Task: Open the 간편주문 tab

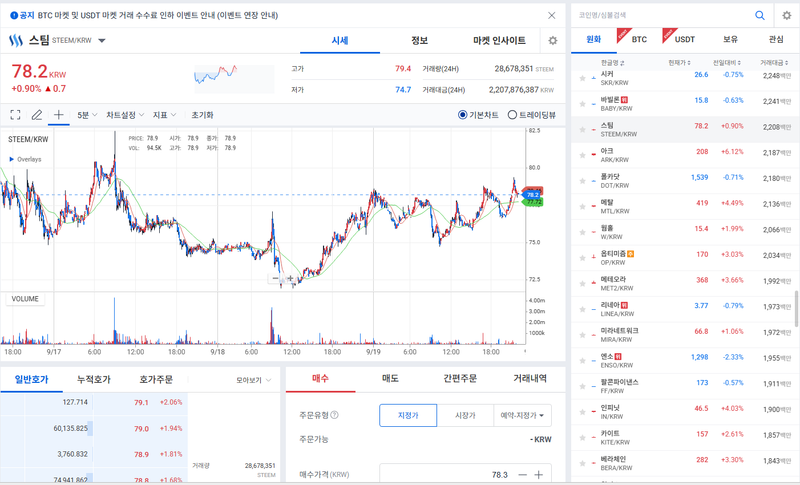Action: click(x=460, y=378)
